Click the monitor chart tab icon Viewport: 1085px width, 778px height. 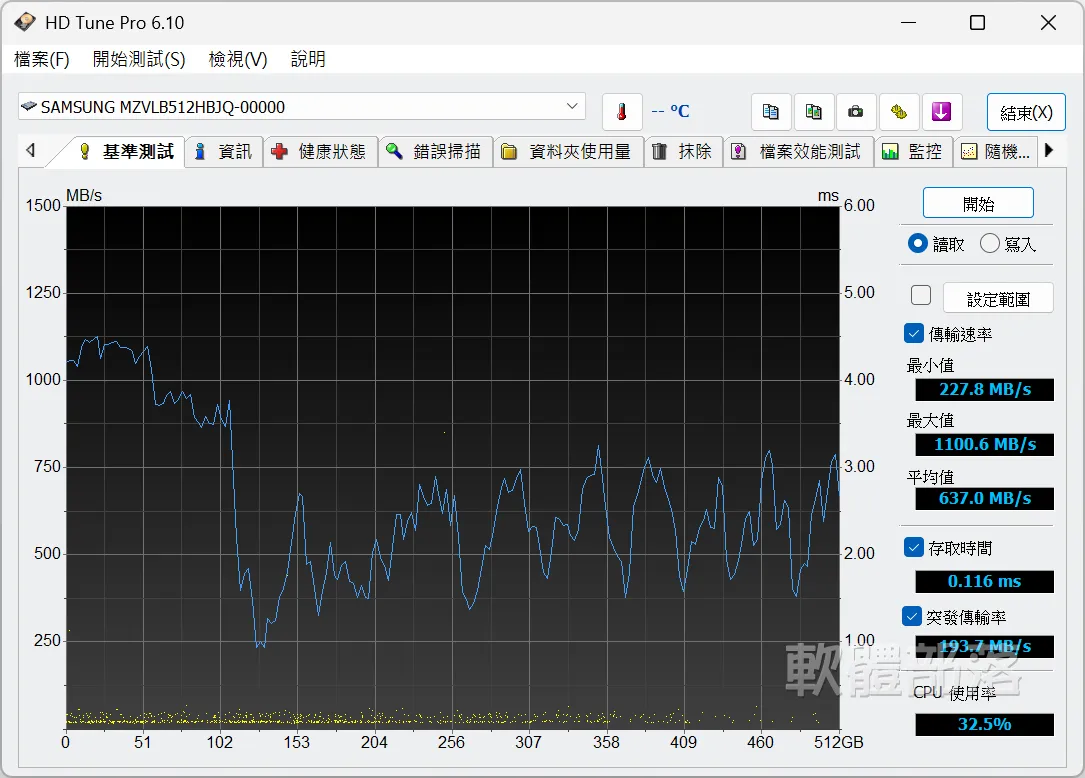[x=890, y=152]
